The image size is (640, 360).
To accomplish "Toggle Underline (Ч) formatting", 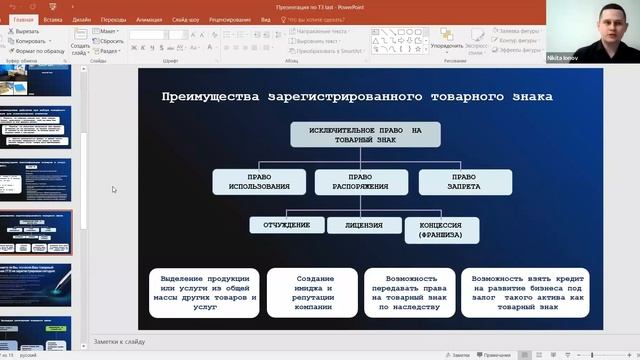I will pos(152,48).
